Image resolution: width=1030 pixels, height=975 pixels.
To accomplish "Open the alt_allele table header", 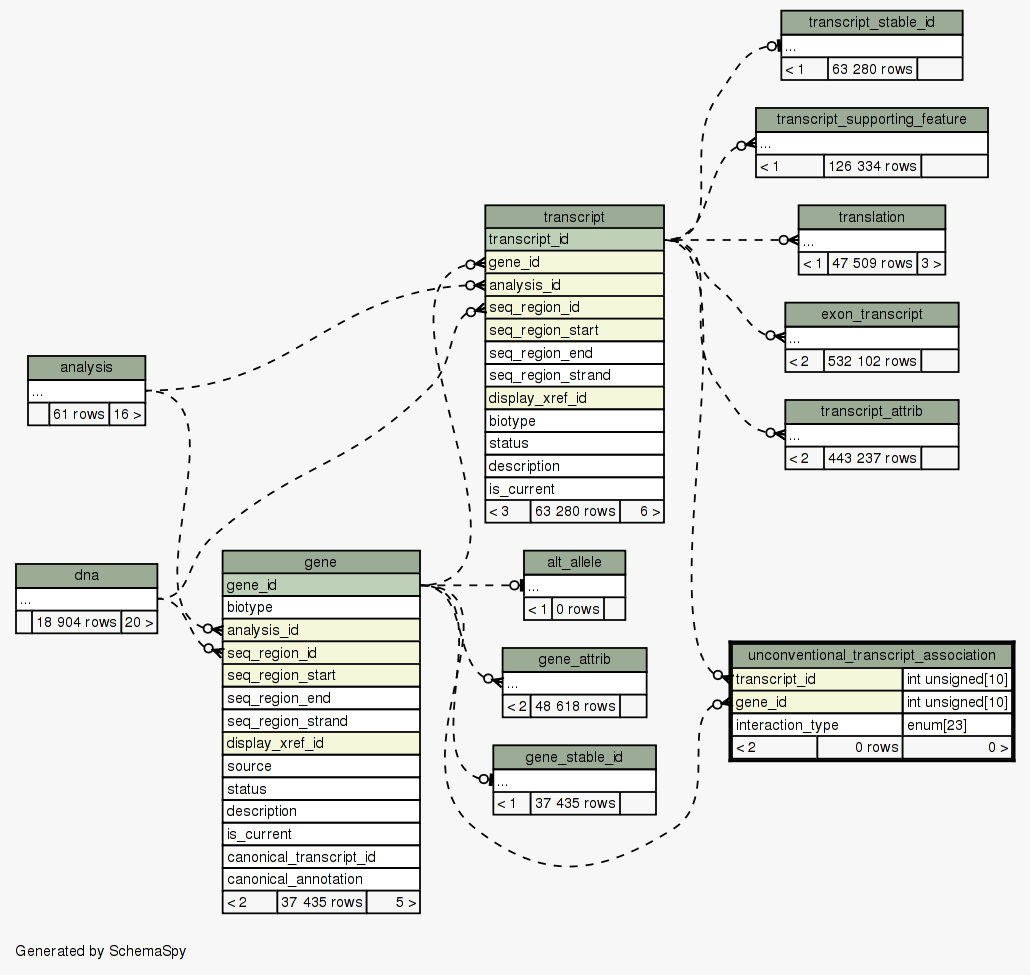I will (574, 562).
